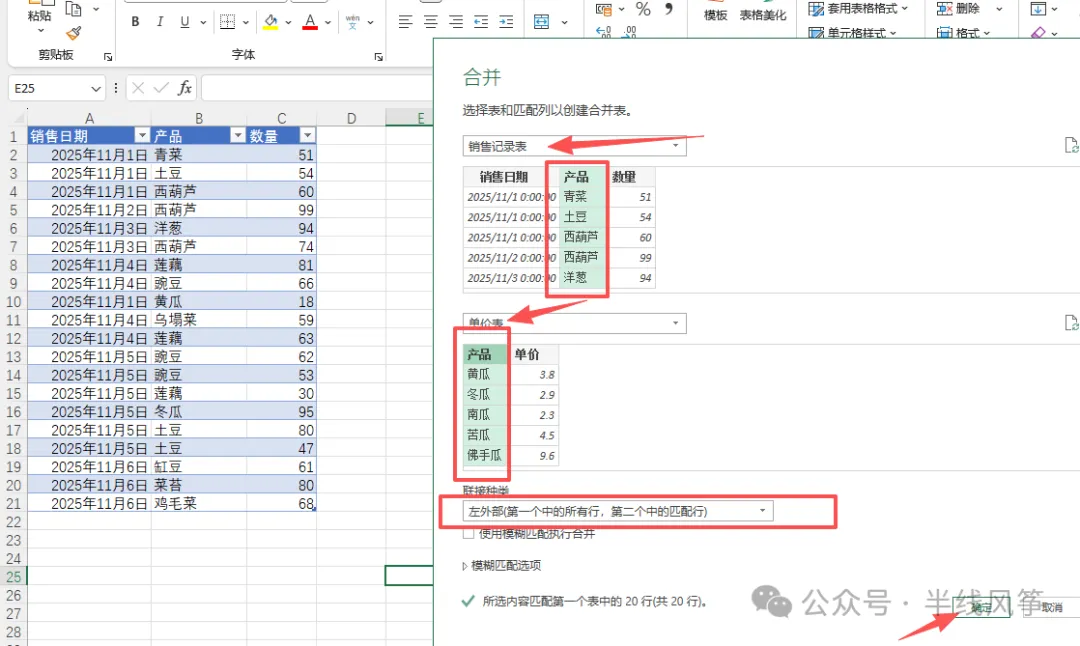Expand the Name Box dropdown for E25
1080x646 pixels.
[95, 89]
